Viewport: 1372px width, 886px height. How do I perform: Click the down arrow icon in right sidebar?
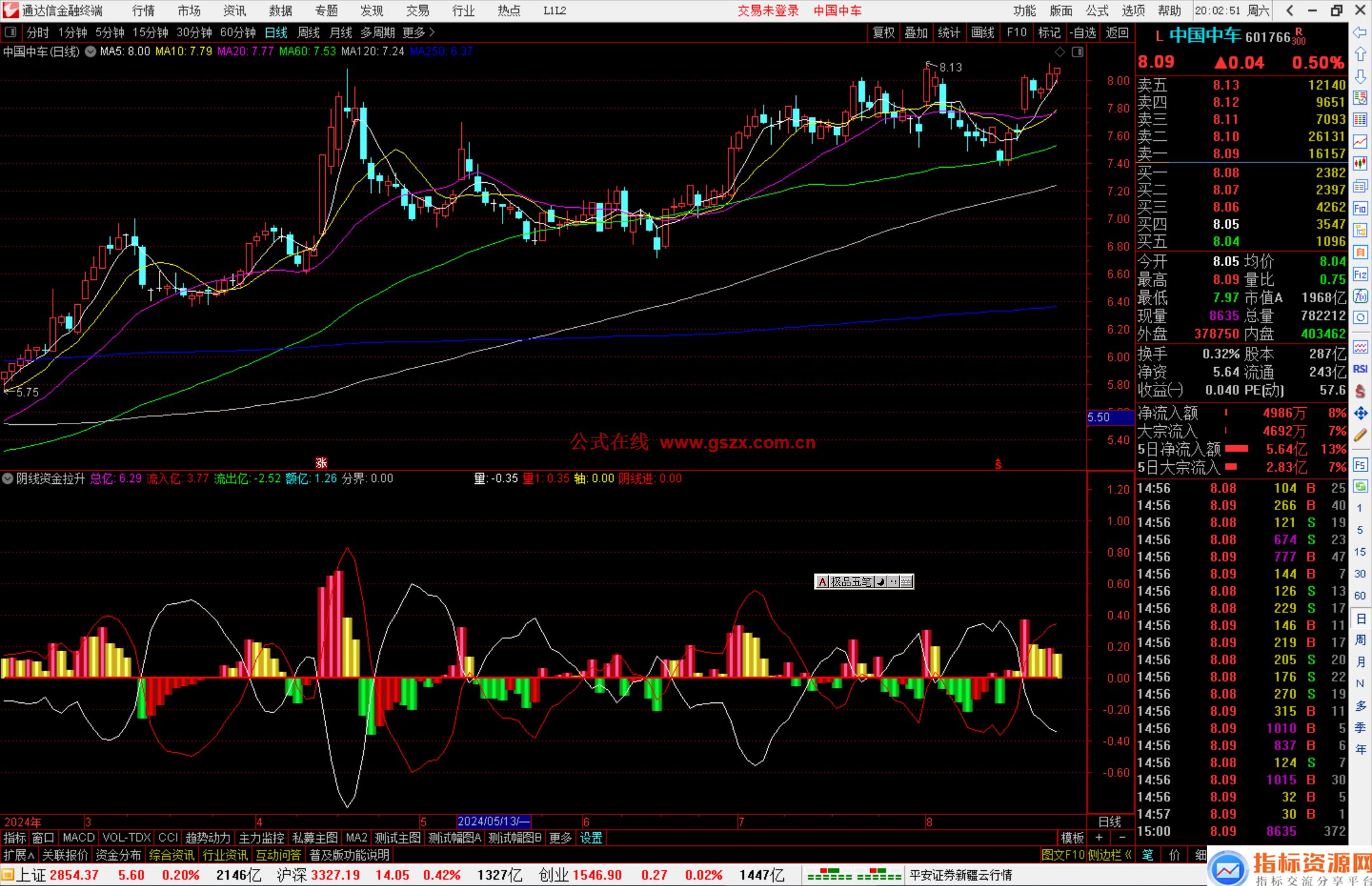pyautogui.click(x=1360, y=77)
